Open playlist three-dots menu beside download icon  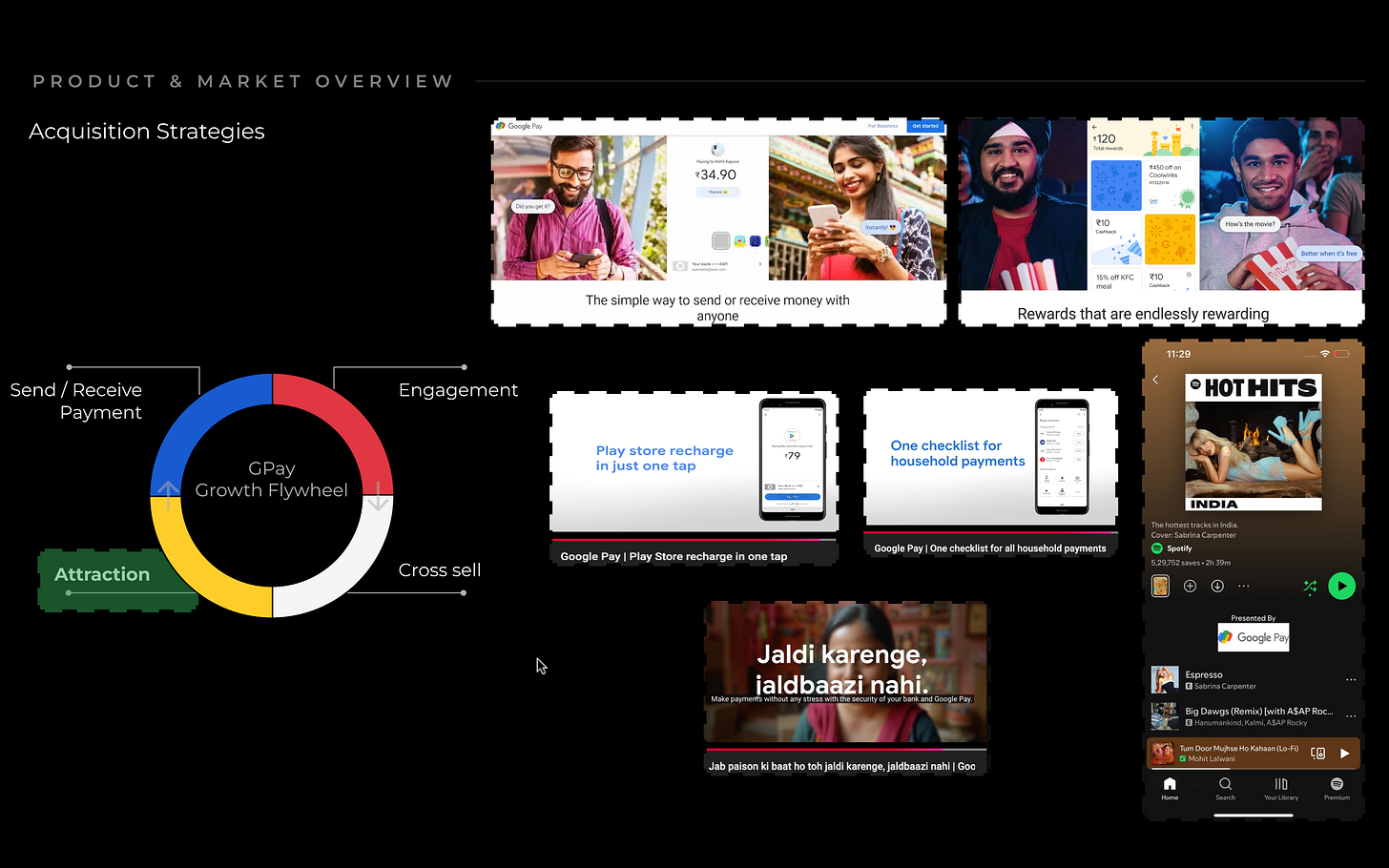coord(1244,586)
